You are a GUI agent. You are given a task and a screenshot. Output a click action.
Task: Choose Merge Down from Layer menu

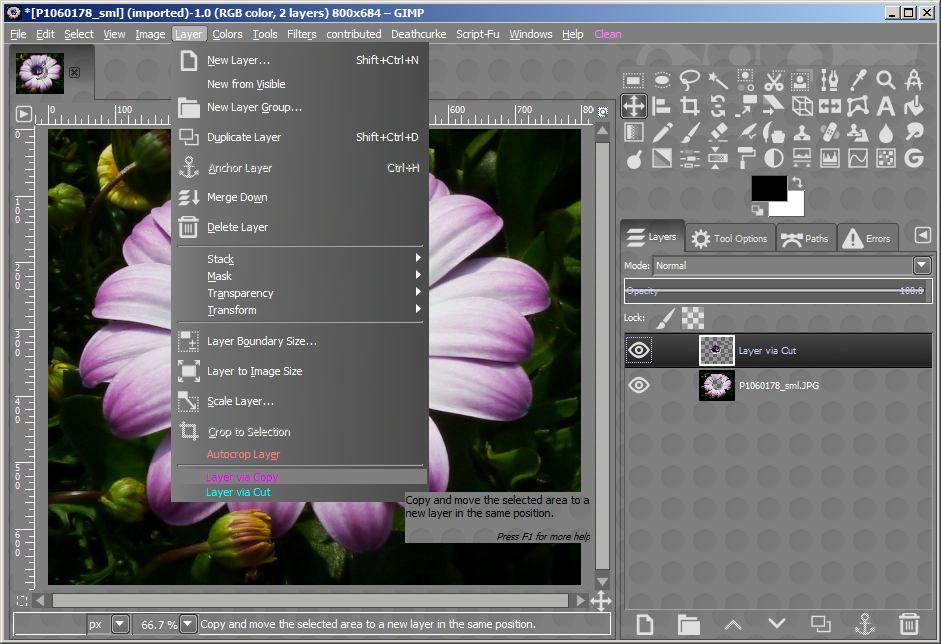pyautogui.click(x=237, y=198)
